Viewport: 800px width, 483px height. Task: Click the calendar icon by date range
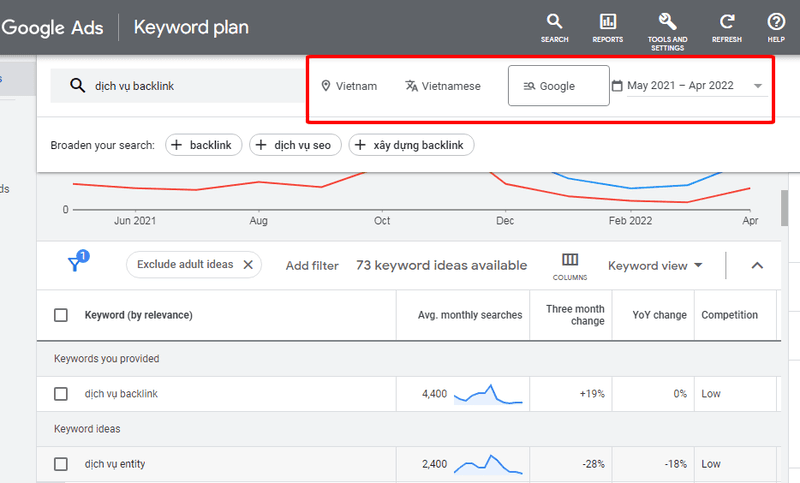(617, 86)
